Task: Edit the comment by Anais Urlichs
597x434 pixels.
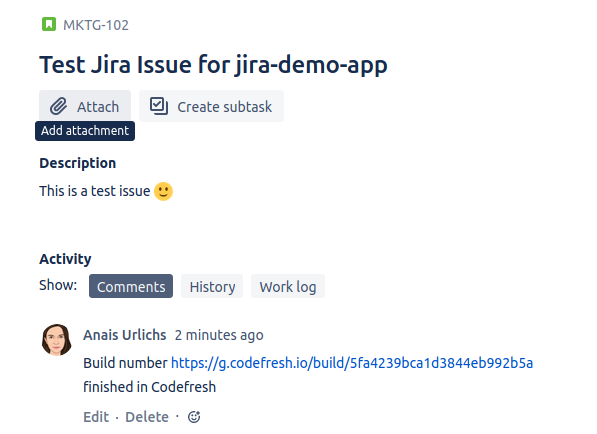Action: click(x=96, y=417)
